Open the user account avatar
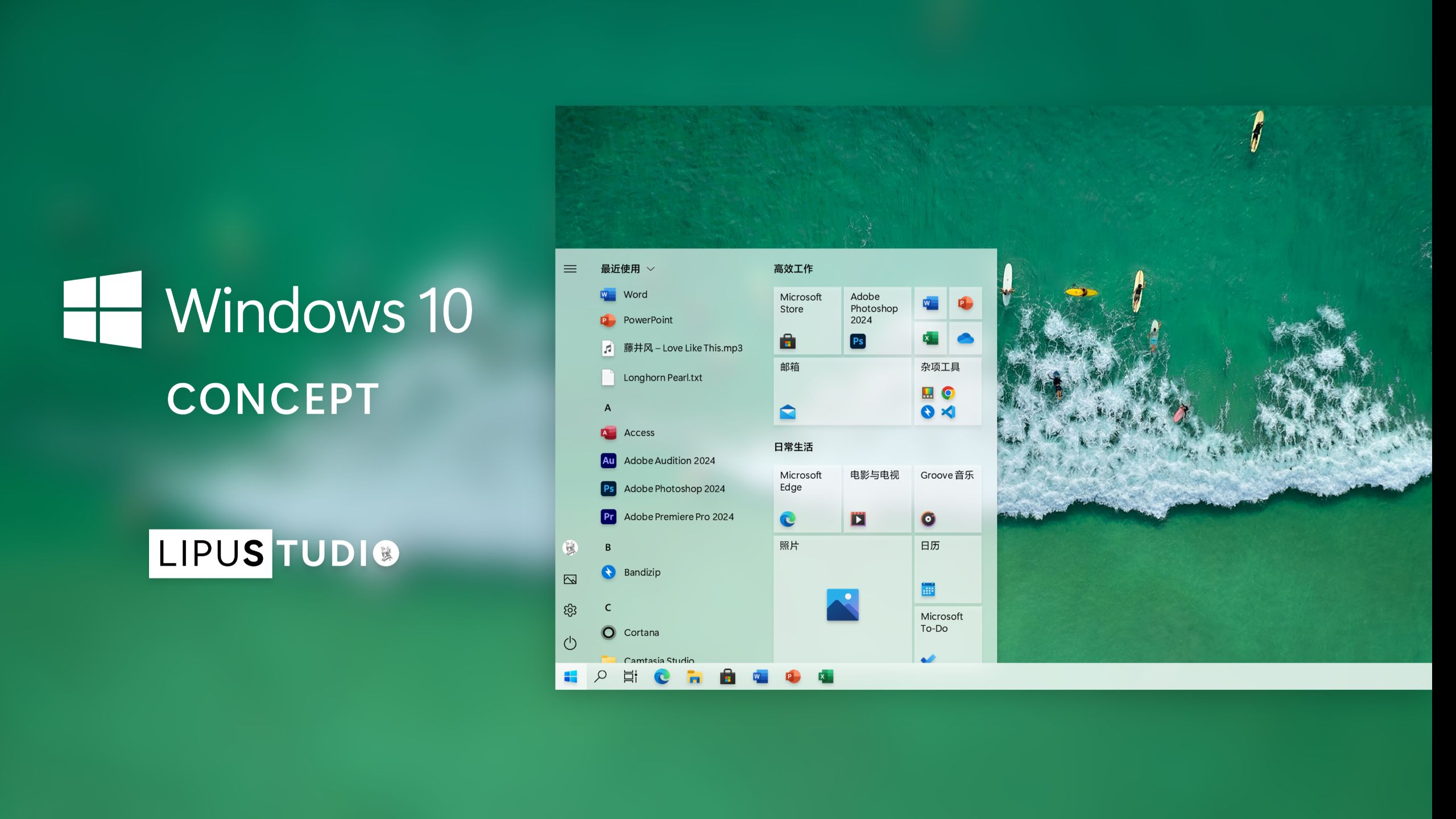The image size is (1456, 819). pyautogui.click(x=570, y=548)
